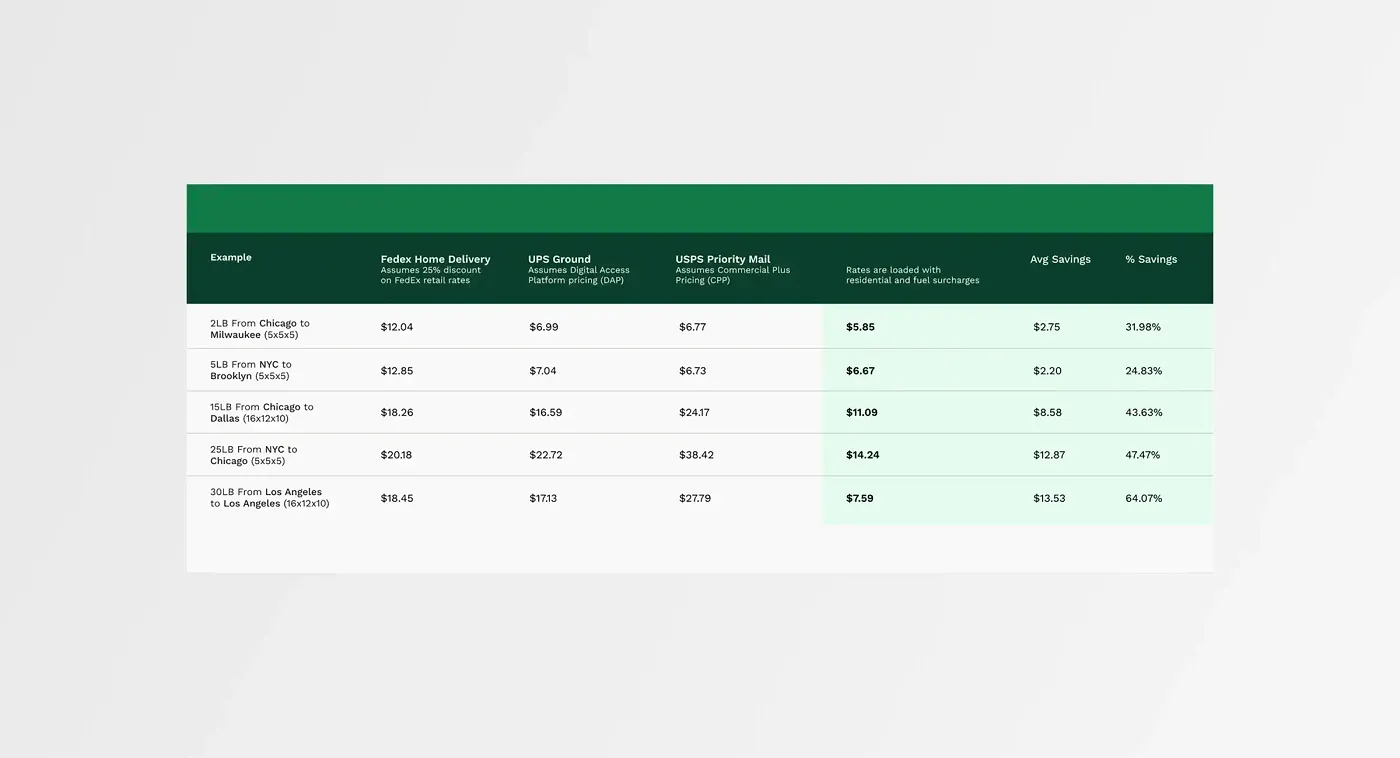The width and height of the screenshot is (1400, 758).
Task: Select the UPS Ground price "$17.13"
Action: click(543, 498)
